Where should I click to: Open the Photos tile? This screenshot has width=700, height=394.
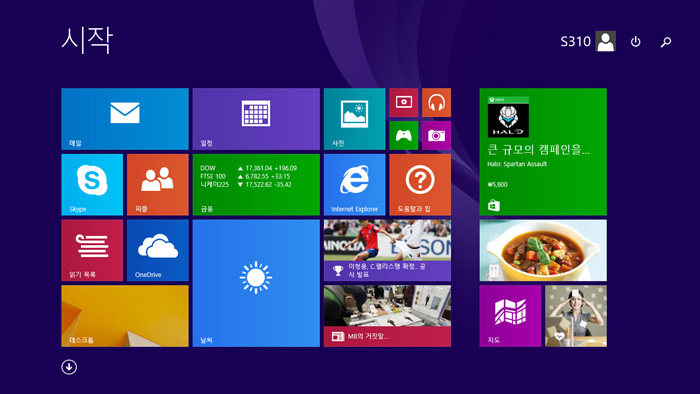pos(354,119)
